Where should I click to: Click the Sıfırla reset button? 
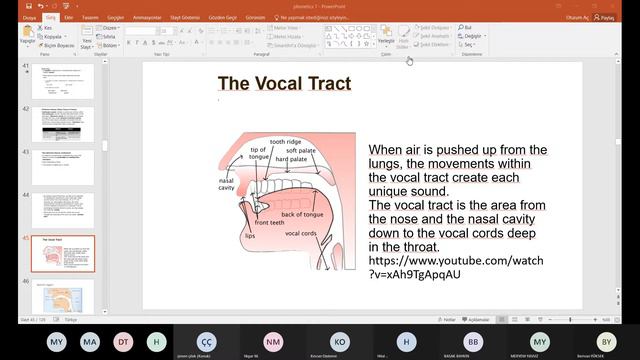coord(106,36)
